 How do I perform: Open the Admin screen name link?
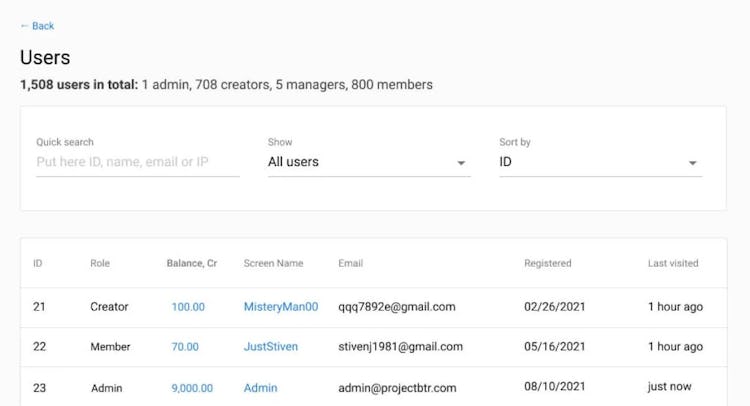point(260,388)
